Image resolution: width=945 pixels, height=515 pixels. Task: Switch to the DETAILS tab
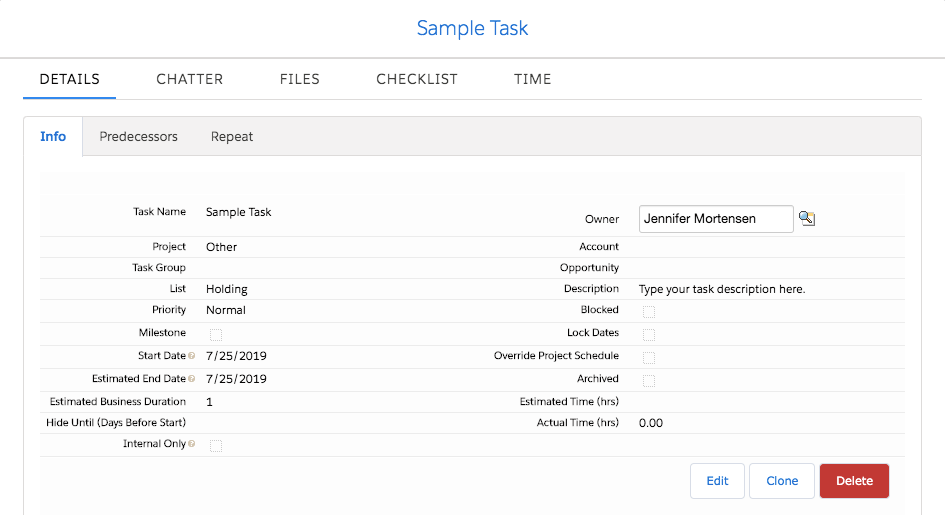69,79
